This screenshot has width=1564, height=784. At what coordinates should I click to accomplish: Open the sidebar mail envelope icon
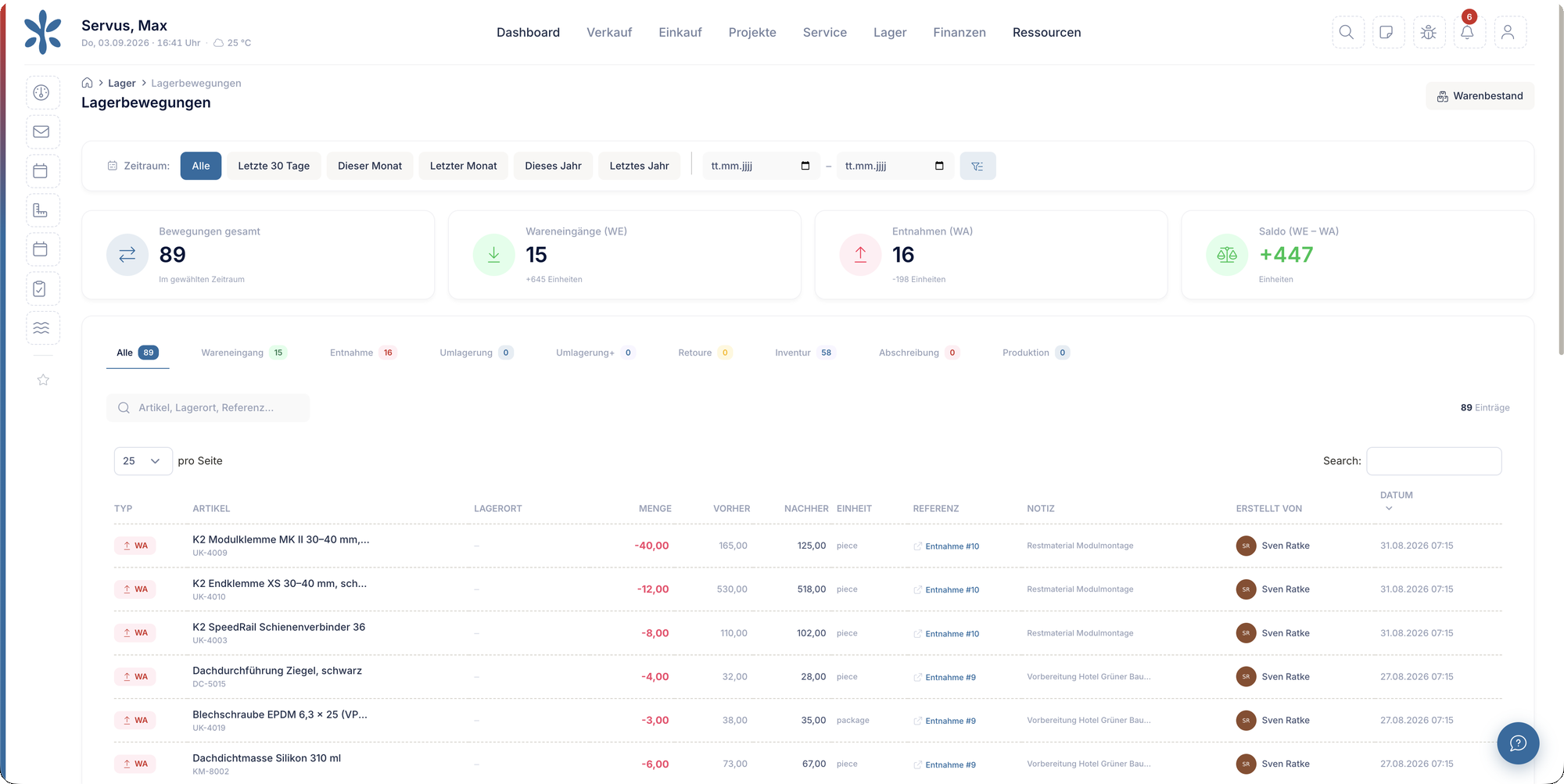42,132
